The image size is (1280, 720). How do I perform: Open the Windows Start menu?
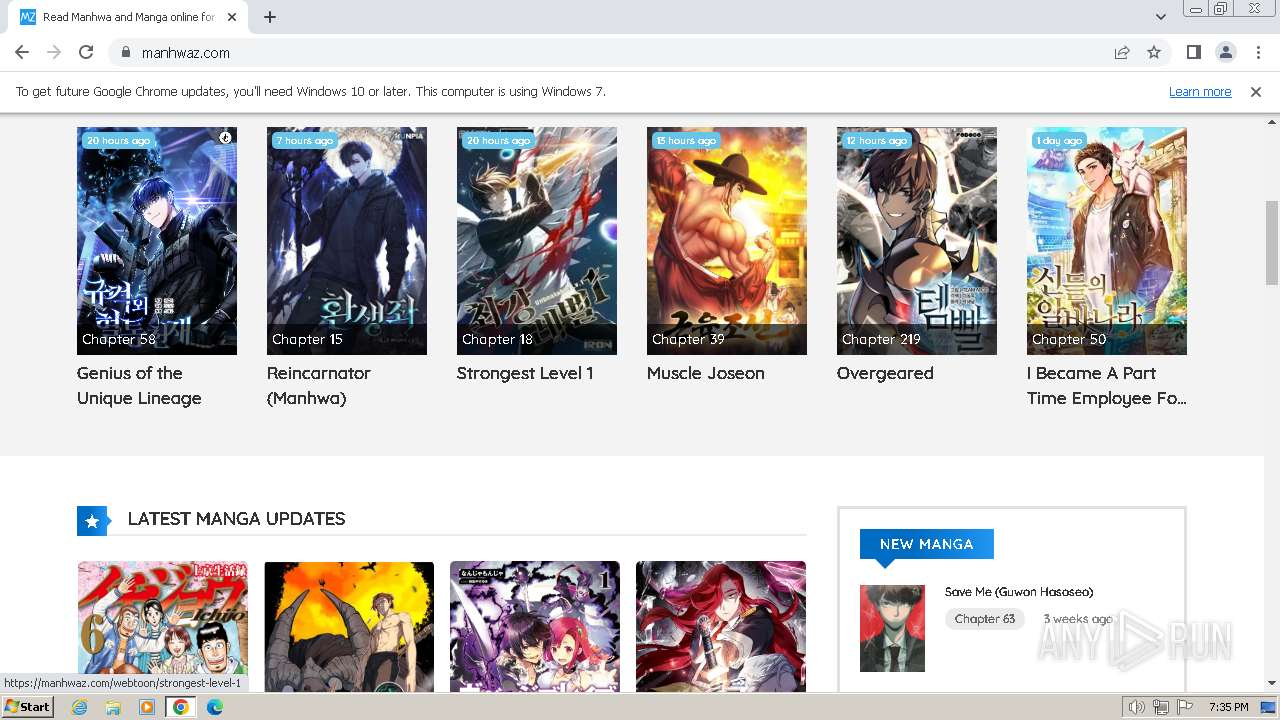[x=28, y=706]
